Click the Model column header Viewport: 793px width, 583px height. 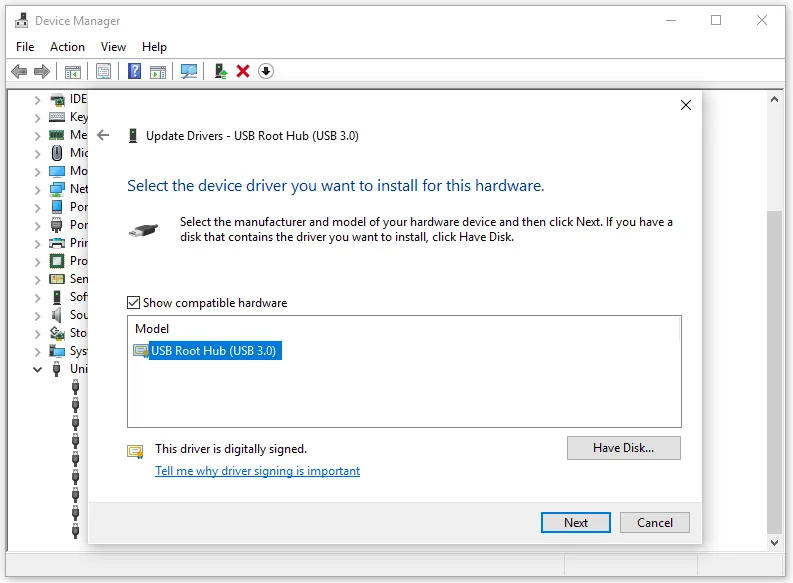[x=152, y=329]
